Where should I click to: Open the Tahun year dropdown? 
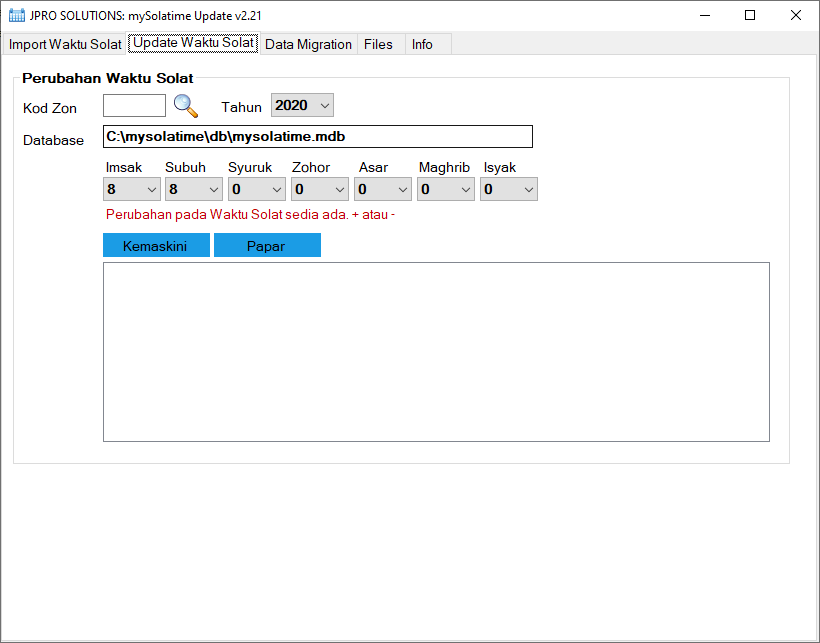(302, 106)
